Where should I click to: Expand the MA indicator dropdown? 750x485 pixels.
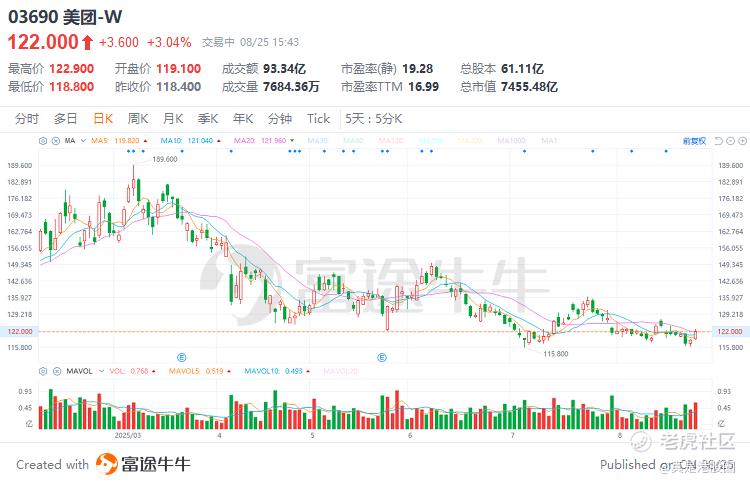83,141
